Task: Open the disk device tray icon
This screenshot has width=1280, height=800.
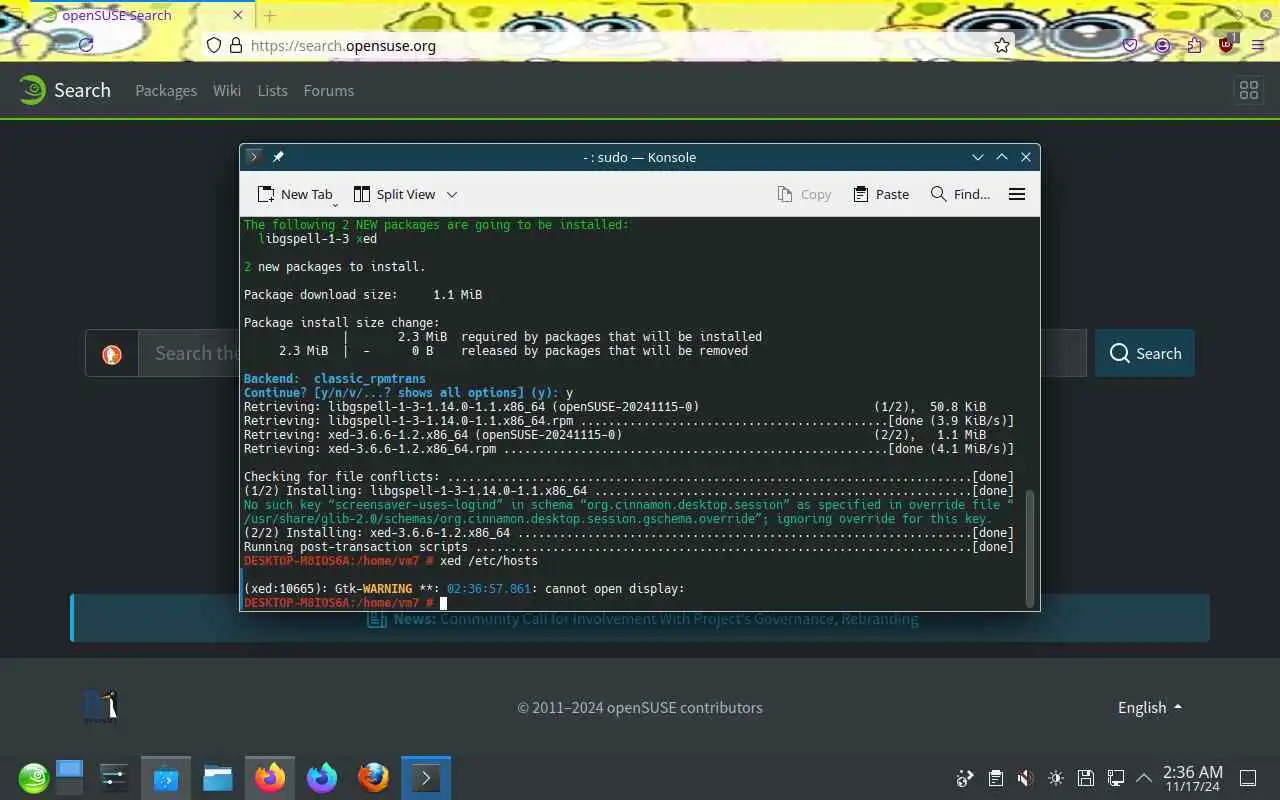Action: (1086, 778)
